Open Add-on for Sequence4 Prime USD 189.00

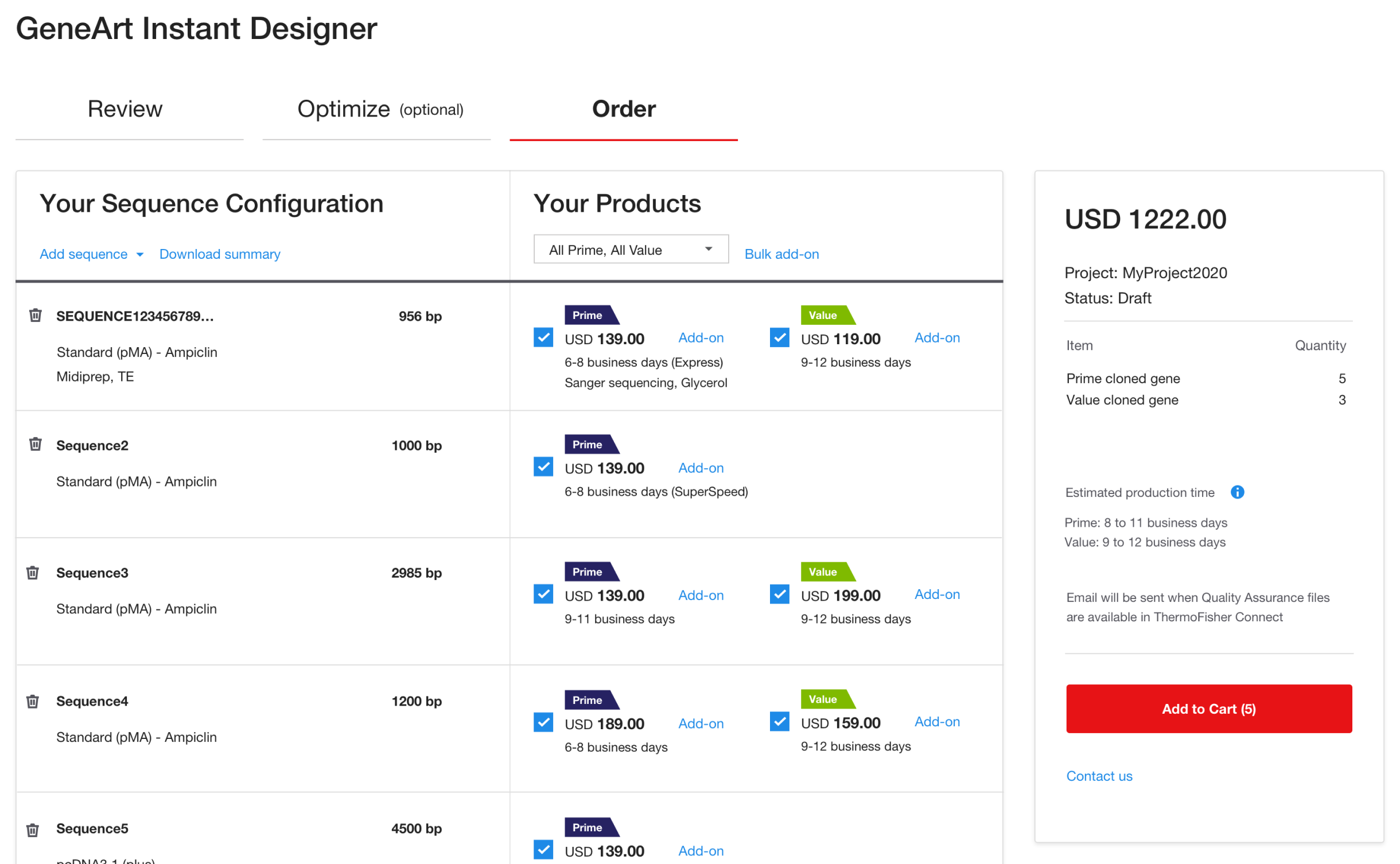701,724
